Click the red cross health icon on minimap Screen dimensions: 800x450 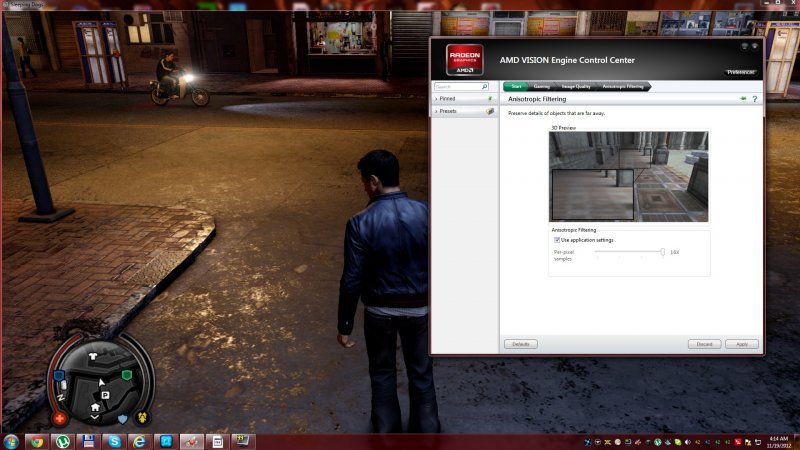pos(60,419)
